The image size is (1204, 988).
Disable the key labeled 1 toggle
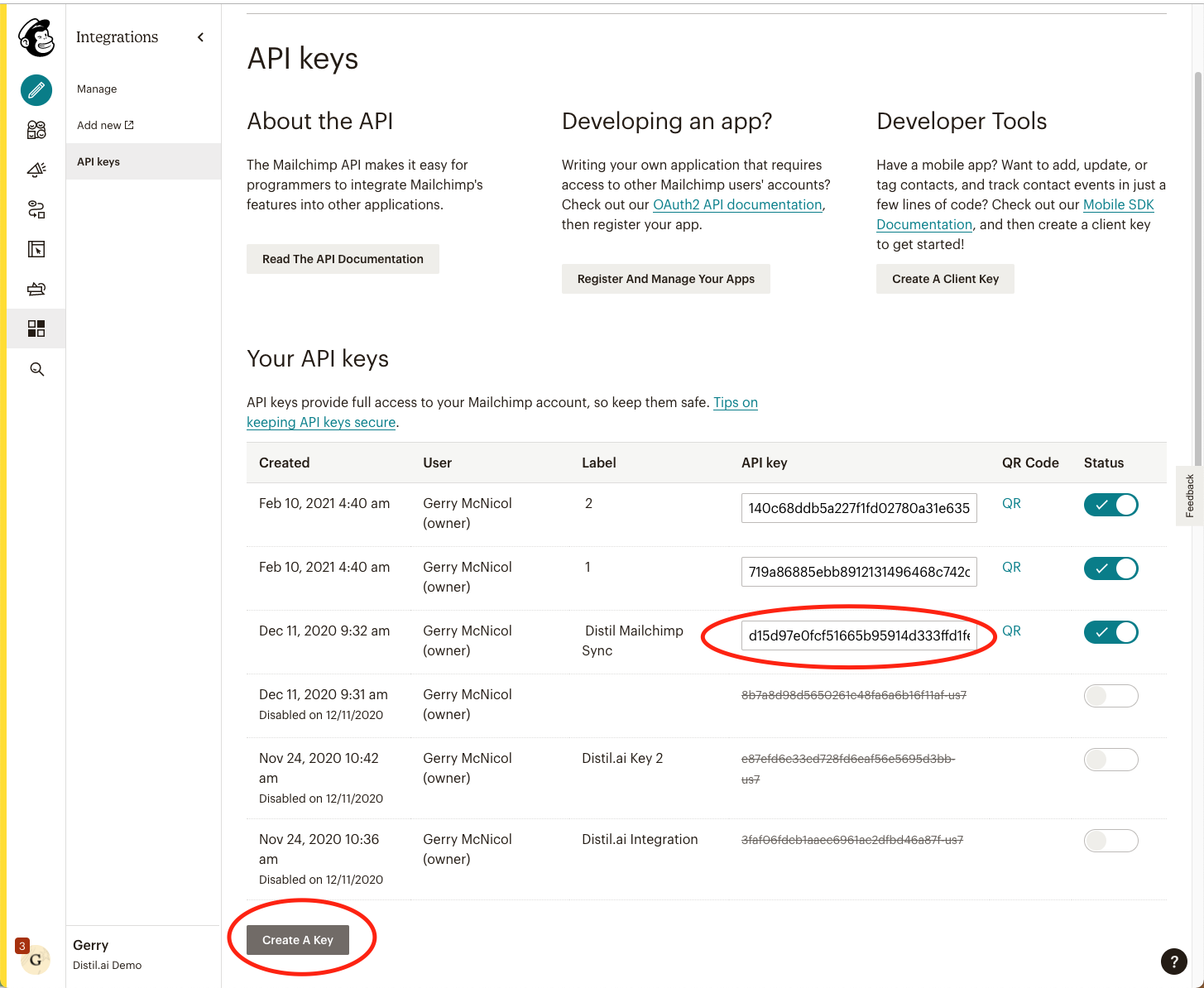[1111, 568]
